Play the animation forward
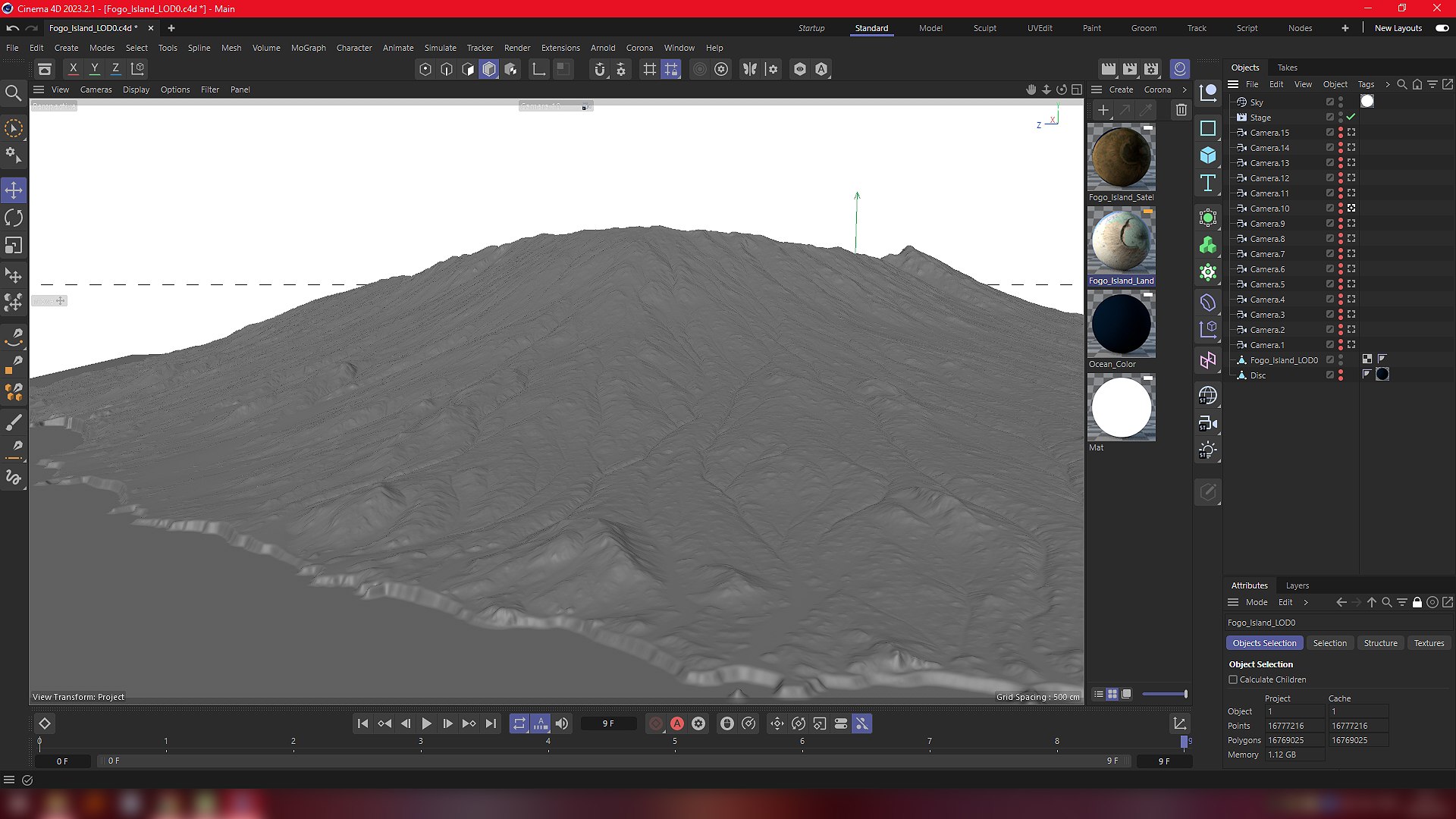The width and height of the screenshot is (1456, 819). point(427,723)
